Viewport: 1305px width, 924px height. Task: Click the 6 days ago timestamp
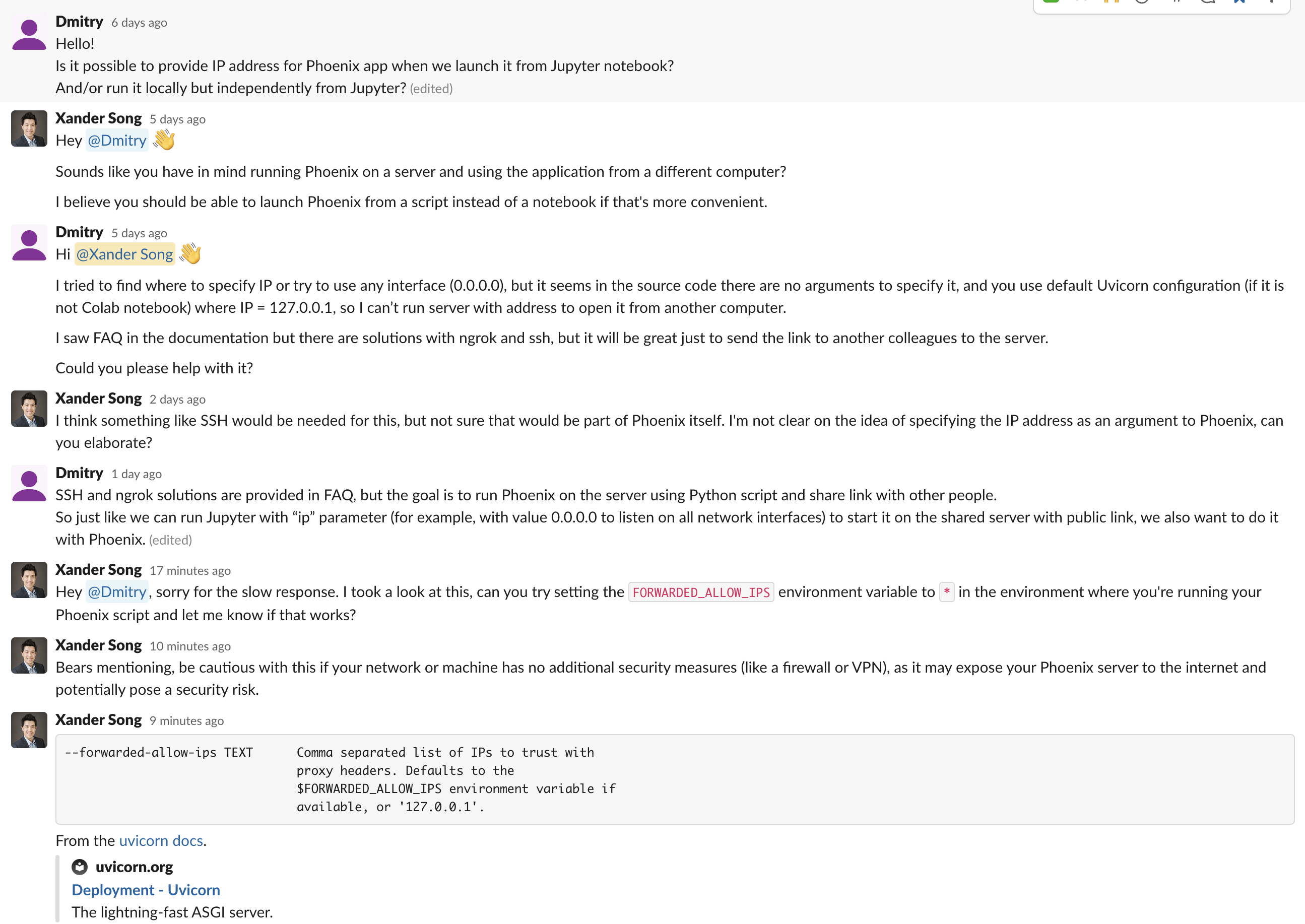(x=138, y=22)
